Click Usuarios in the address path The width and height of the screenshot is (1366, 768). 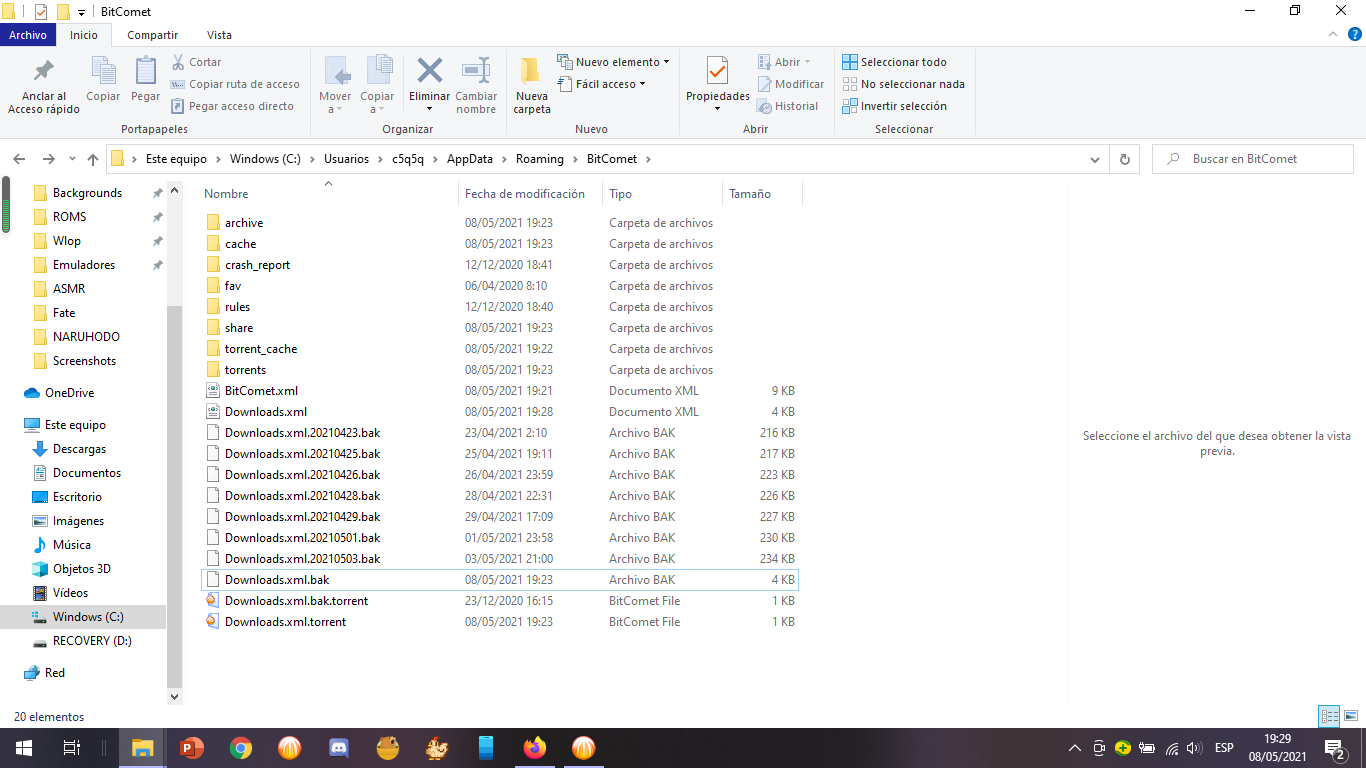[x=346, y=159]
